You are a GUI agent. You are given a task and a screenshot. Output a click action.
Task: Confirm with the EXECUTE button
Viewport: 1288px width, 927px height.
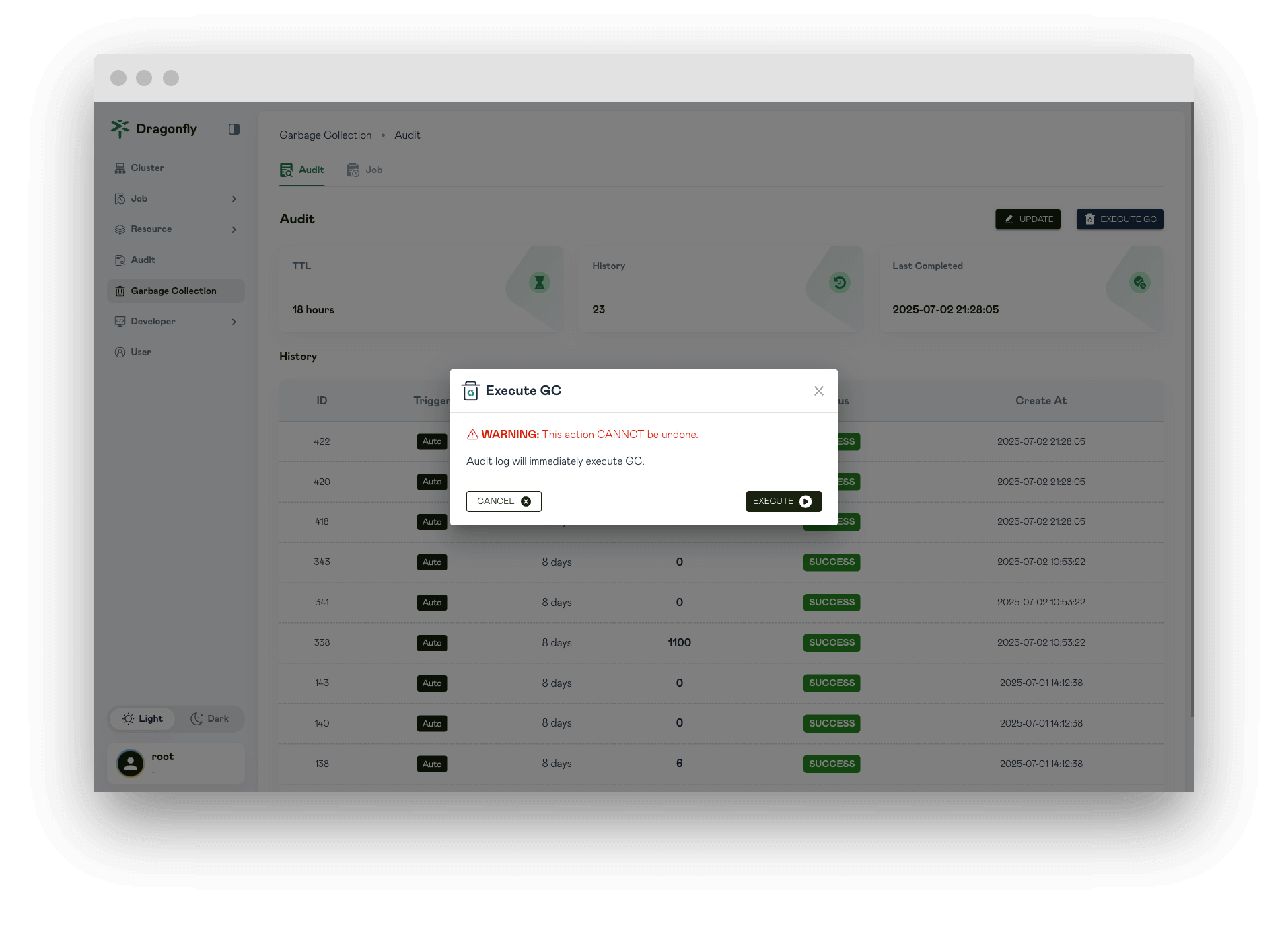pos(783,500)
